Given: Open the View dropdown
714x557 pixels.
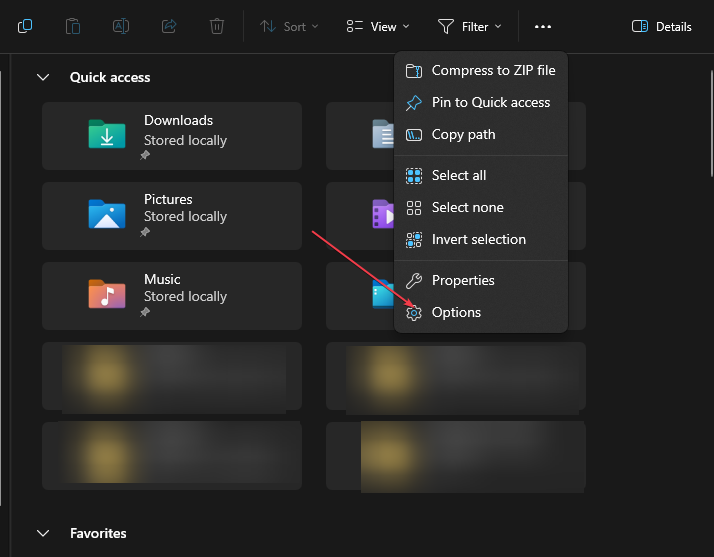Looking at the screenshot, I should click(378, 27).
